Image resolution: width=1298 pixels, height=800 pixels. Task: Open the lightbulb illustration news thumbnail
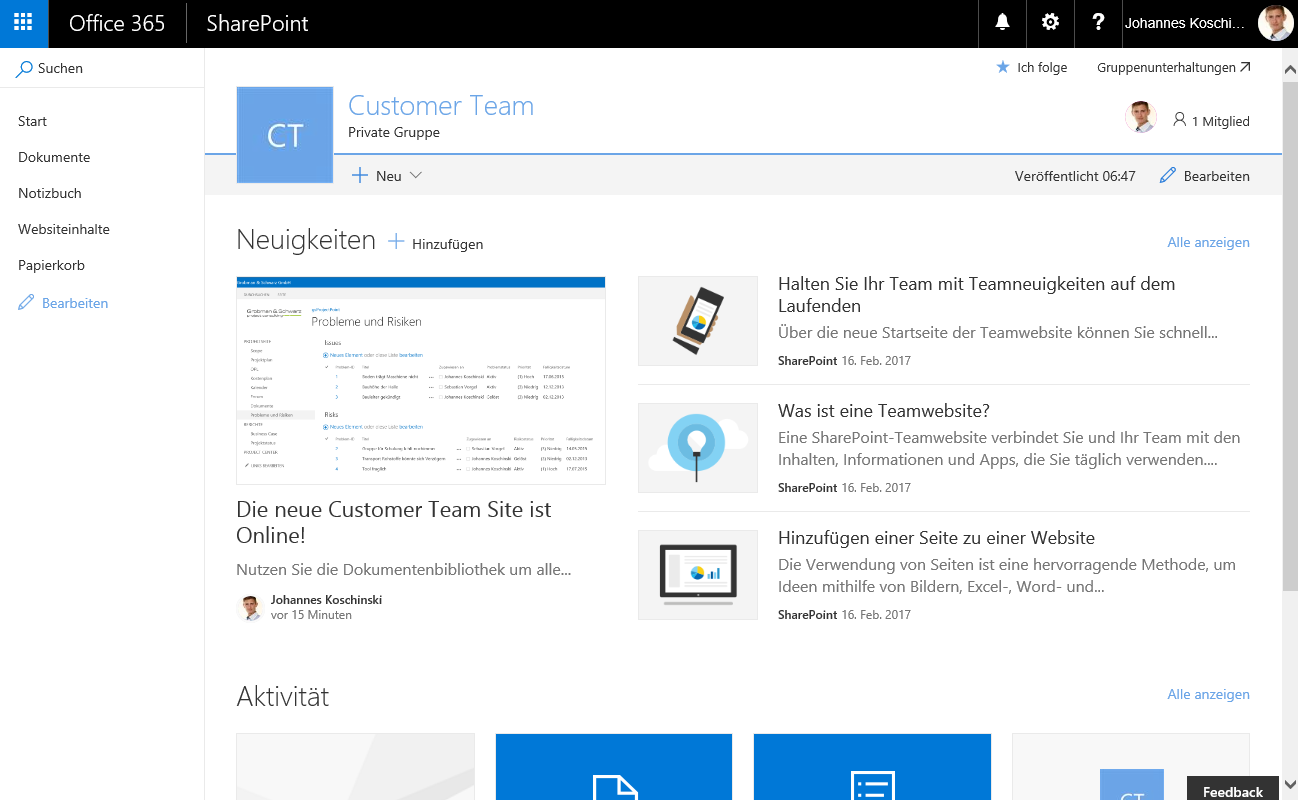point(698,448)
